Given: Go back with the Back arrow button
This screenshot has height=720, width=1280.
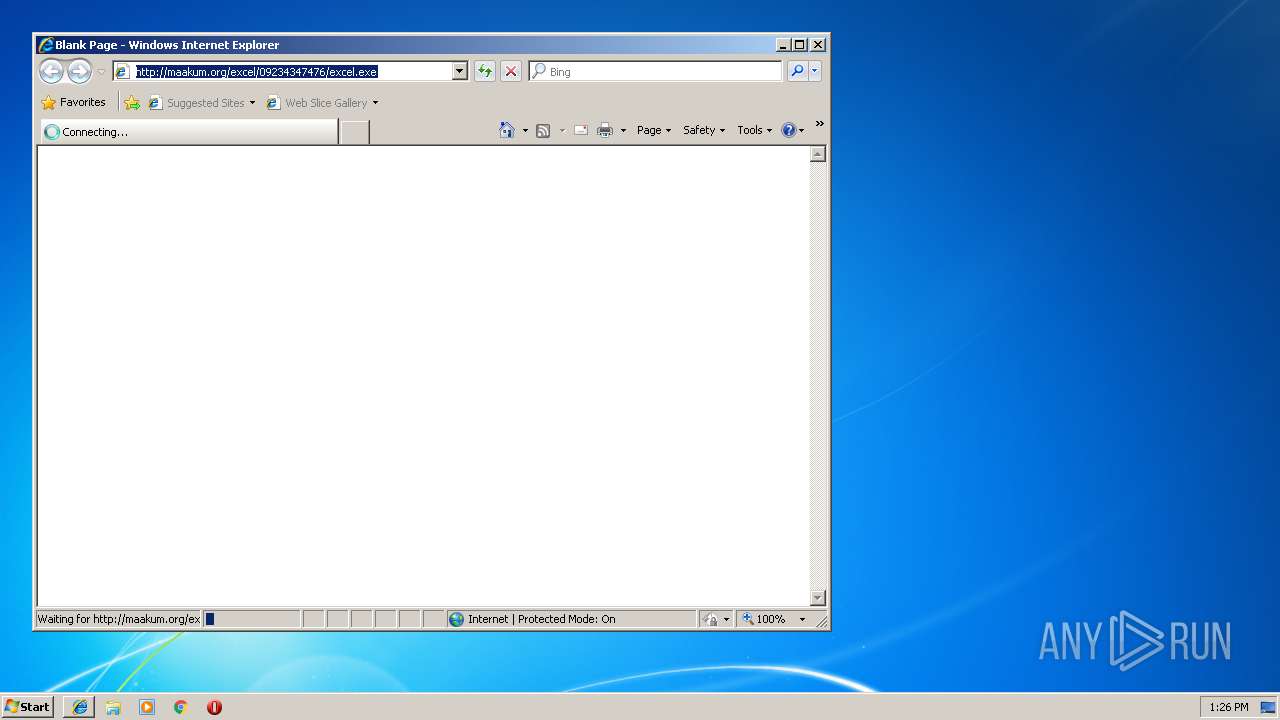Looking at the screenshot, I should coord(52,71).
